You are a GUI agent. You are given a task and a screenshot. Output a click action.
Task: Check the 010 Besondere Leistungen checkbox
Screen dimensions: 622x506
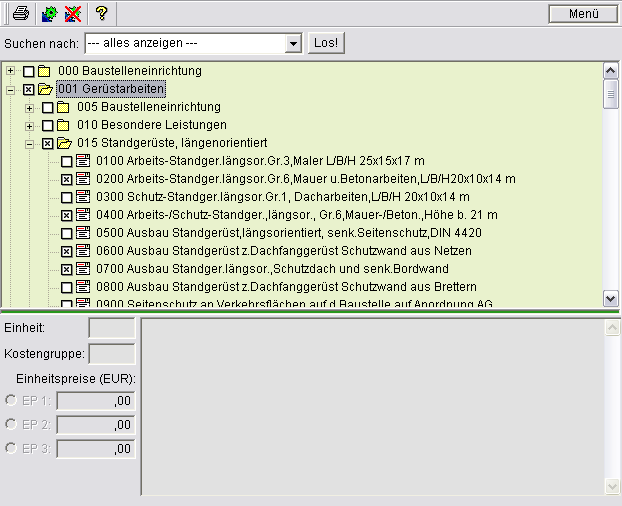click(x=48, y=126)
